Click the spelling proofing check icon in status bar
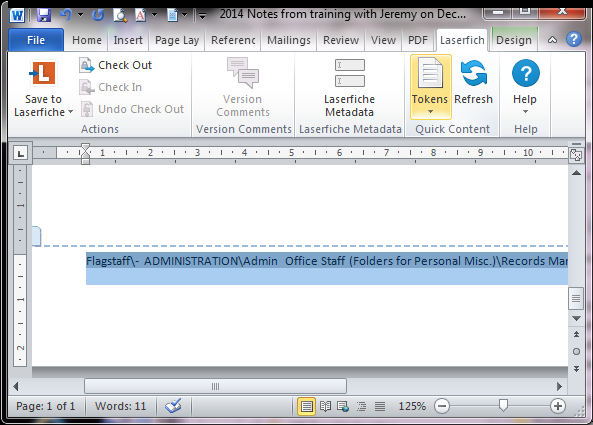Image resolution: width=593 pixels, height=425 pixels. 173,406
